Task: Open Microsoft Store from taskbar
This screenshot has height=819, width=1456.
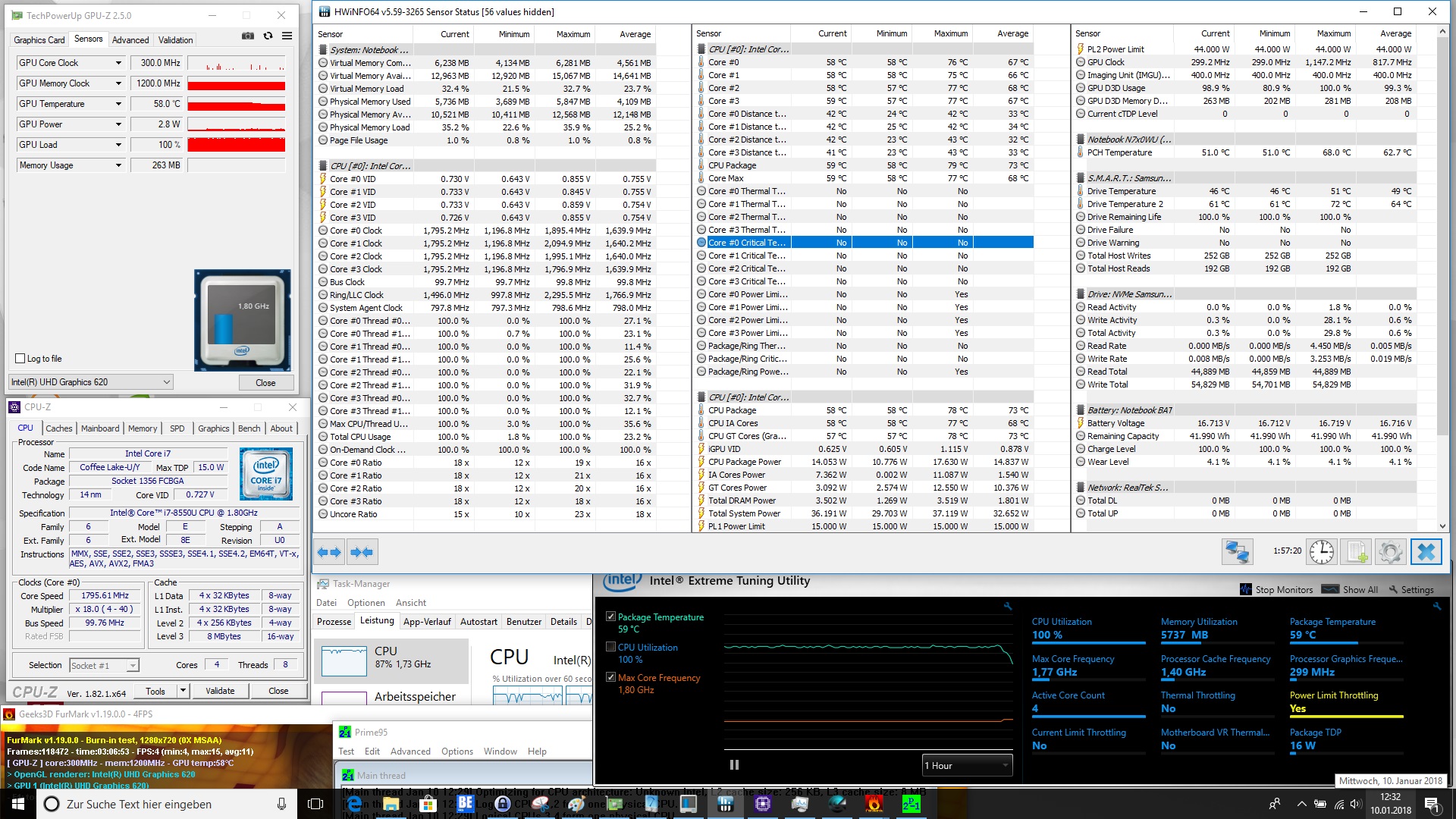Action: (428, 804)
